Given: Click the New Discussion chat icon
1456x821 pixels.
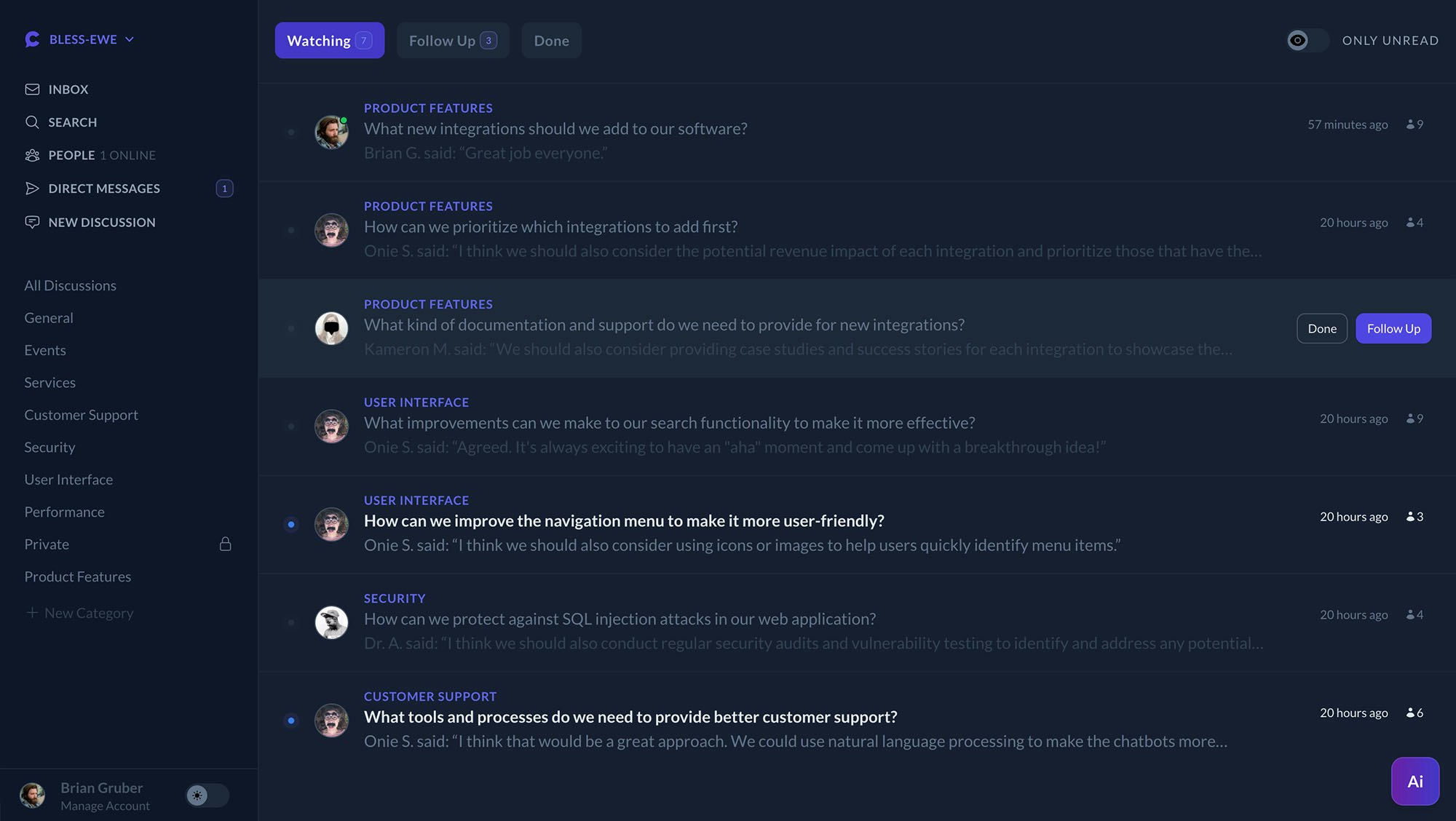Looking at the screenshot, I should 32,222.
